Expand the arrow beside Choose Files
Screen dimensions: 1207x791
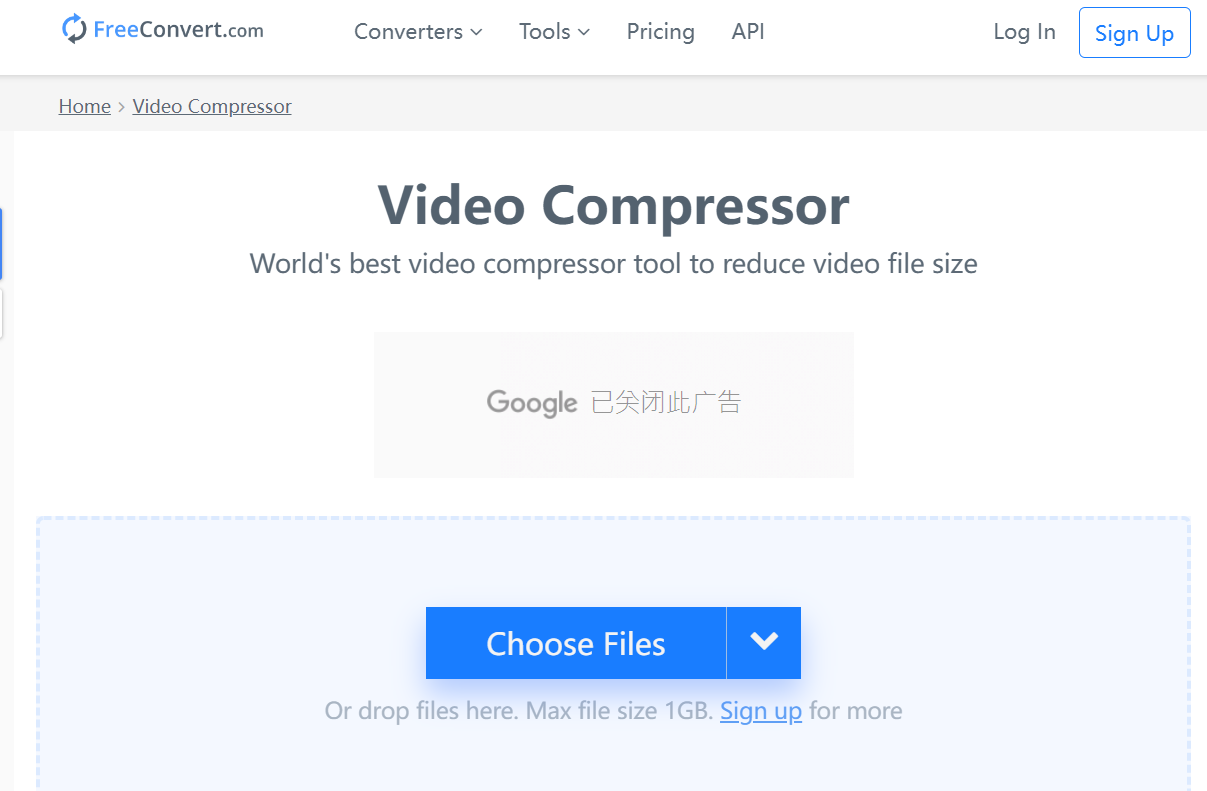(764, 643)
